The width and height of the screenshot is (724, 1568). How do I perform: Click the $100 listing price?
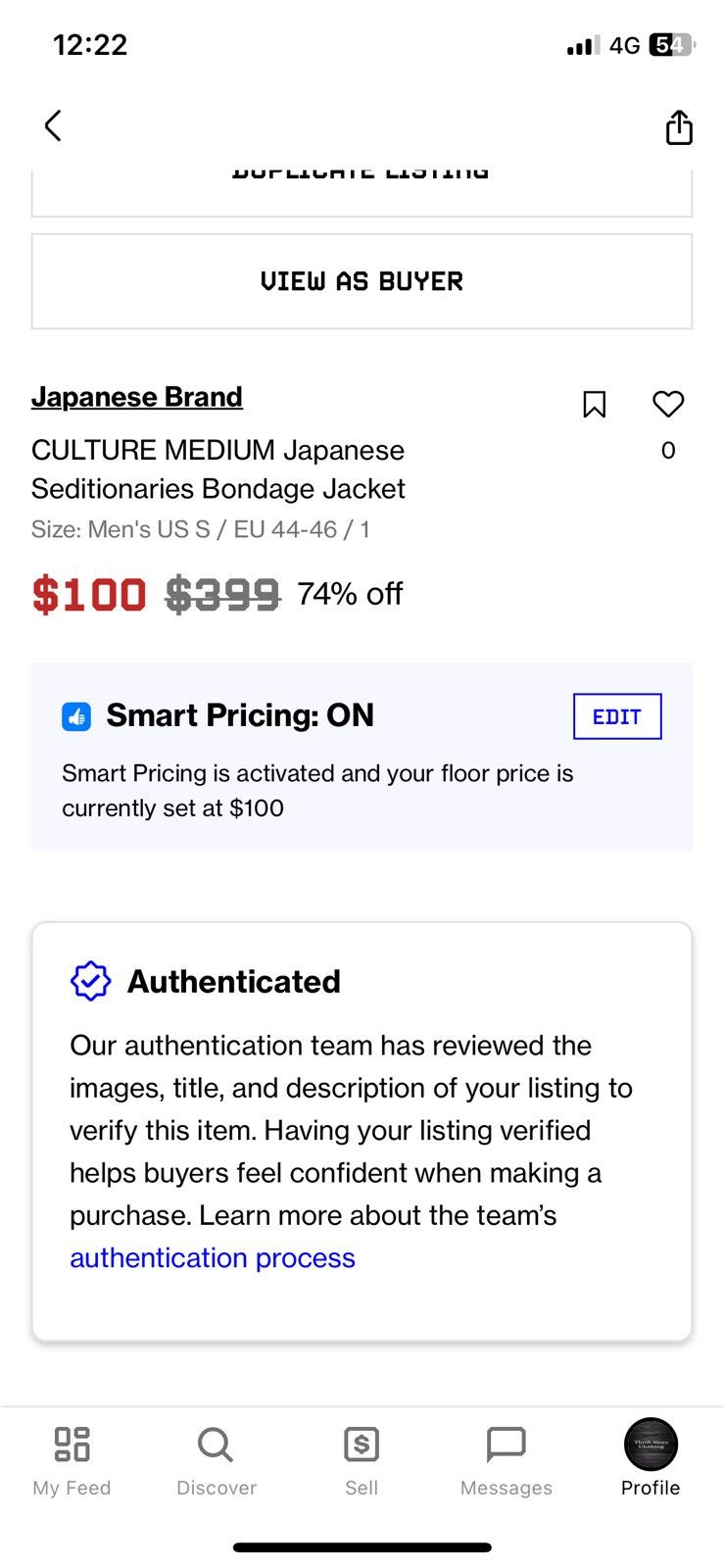(89, 595)
